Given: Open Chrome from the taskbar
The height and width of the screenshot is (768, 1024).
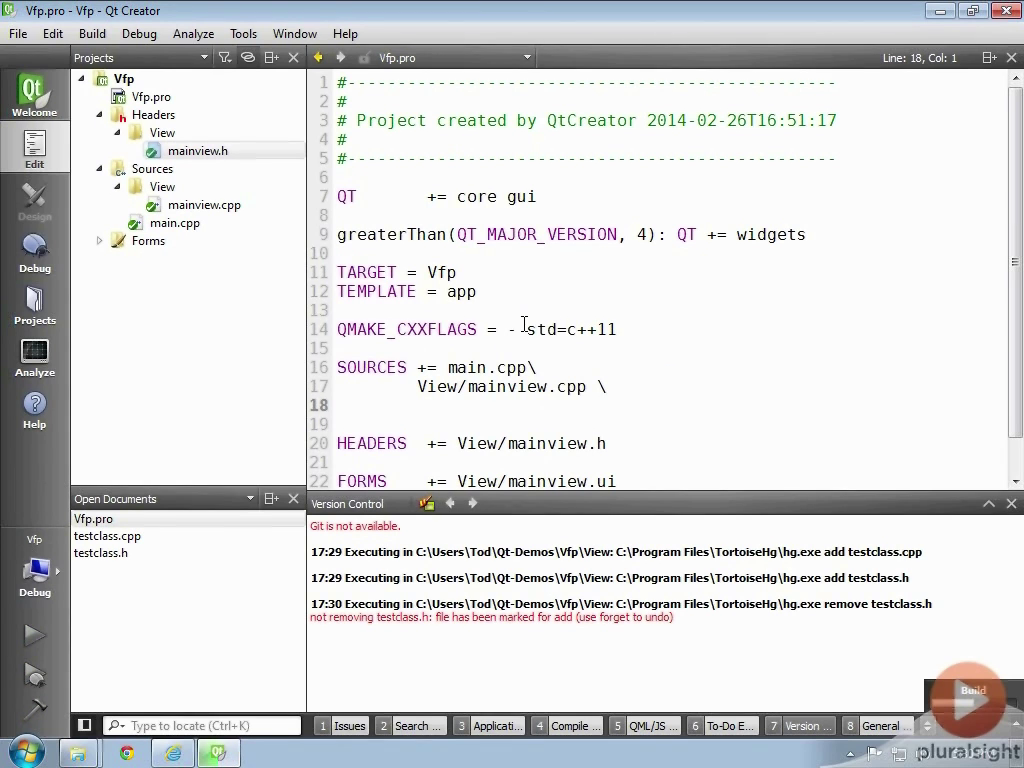Looking at the screenshot, I should 127,753.
